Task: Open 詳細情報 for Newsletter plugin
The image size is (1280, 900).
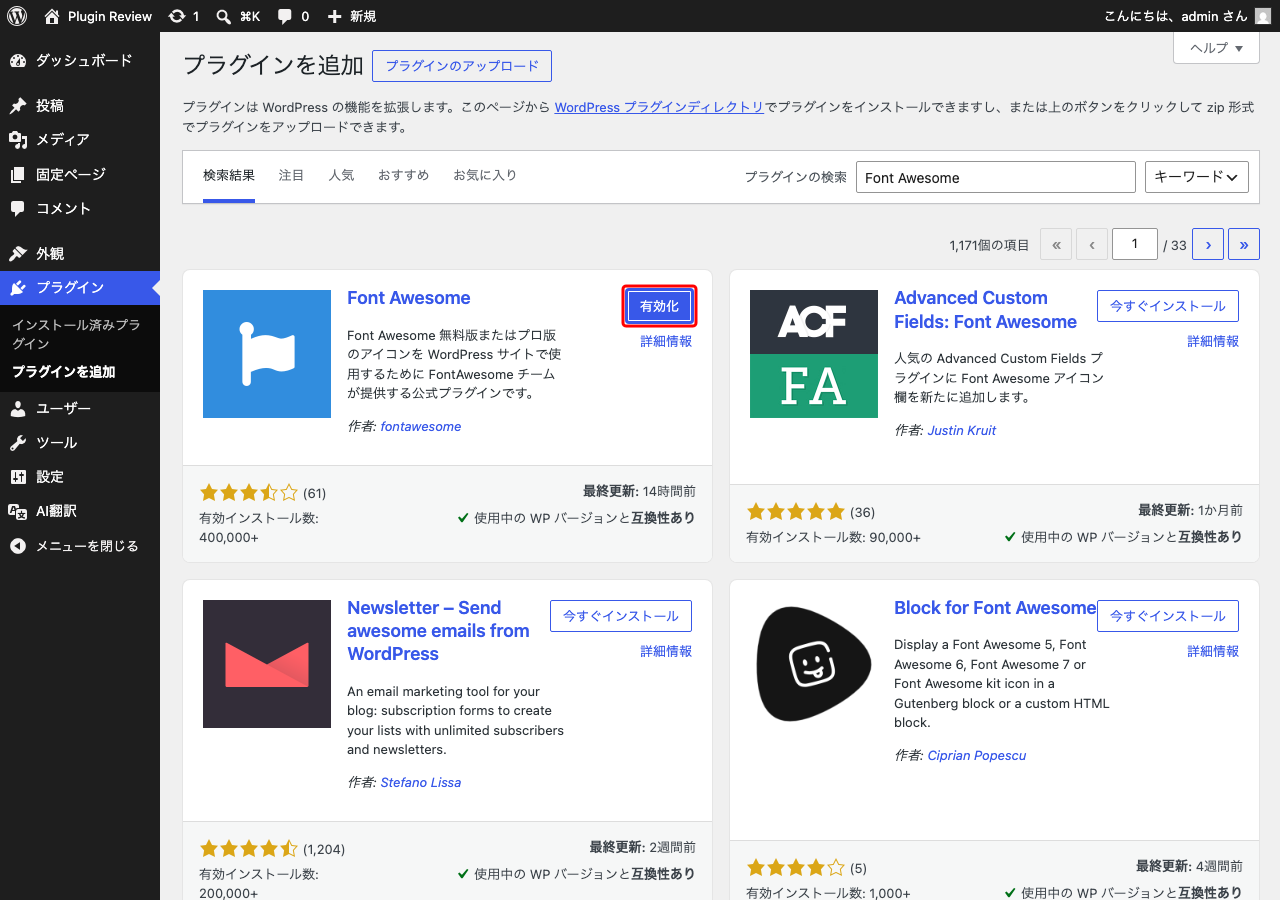Action: click(666, 651)
